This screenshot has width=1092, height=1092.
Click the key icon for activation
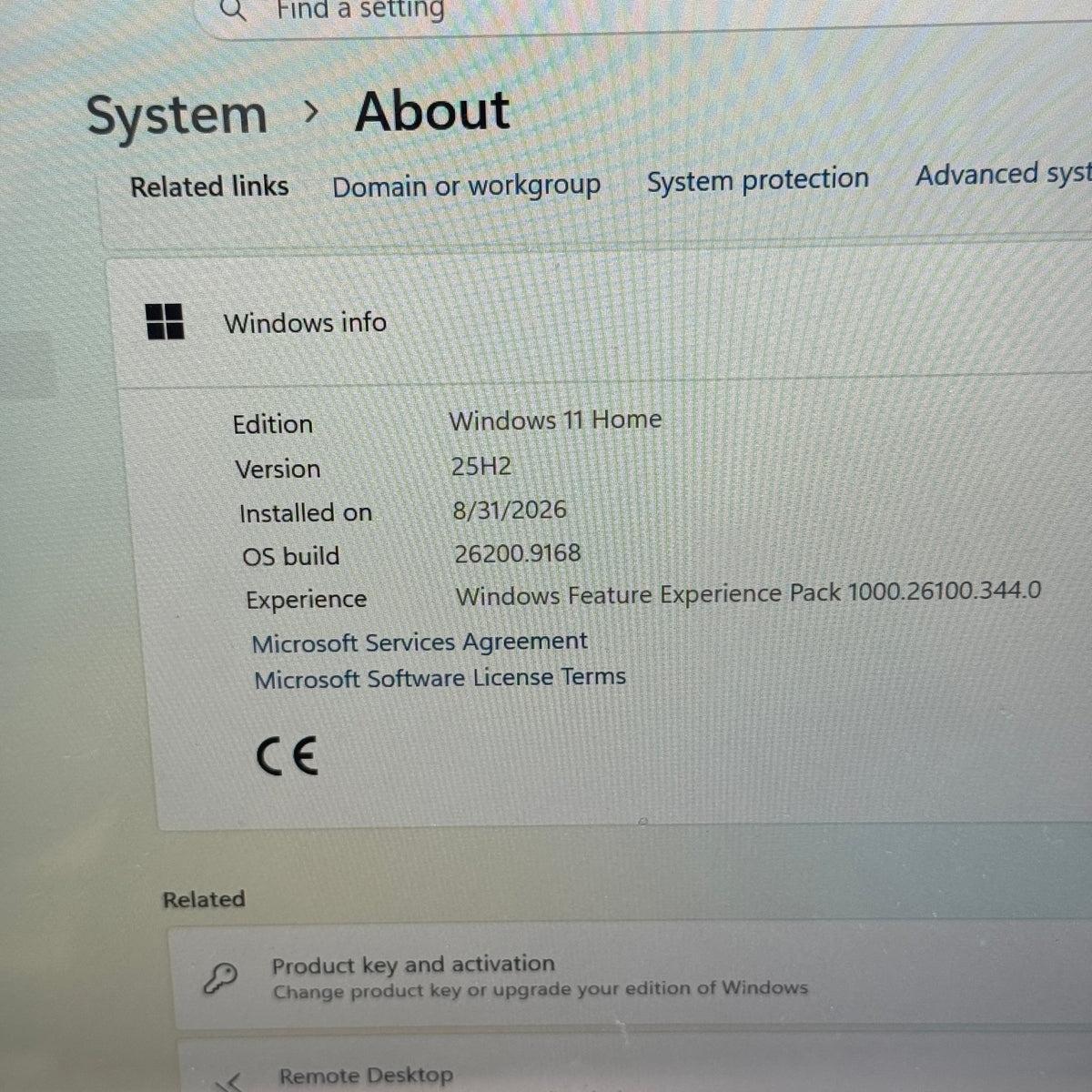219,978
